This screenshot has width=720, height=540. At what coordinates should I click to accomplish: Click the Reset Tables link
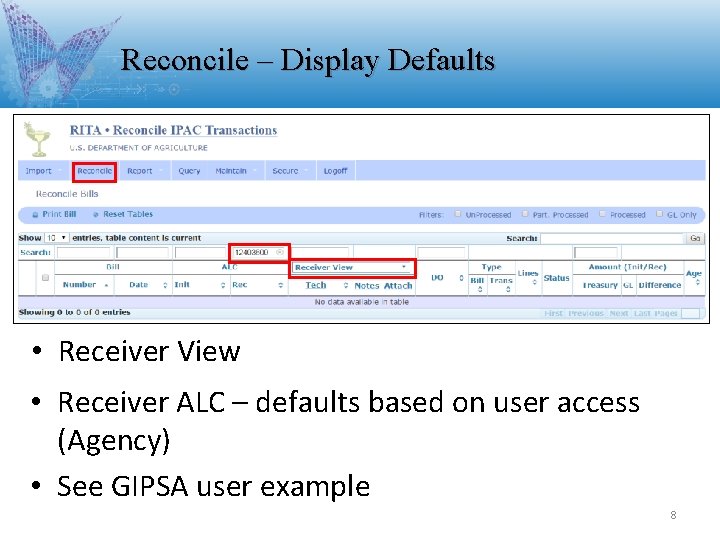[x=128, y=214]
